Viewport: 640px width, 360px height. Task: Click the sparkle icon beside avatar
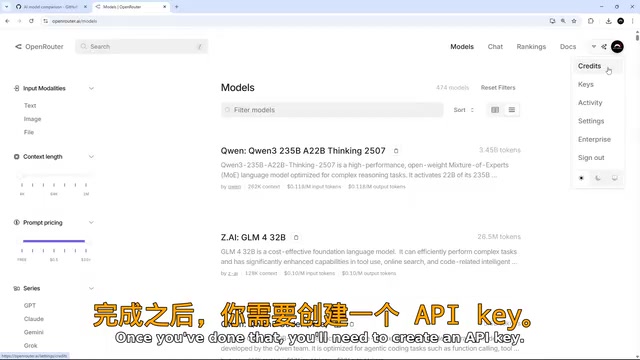pyautogui.click(x=604, y=47)
